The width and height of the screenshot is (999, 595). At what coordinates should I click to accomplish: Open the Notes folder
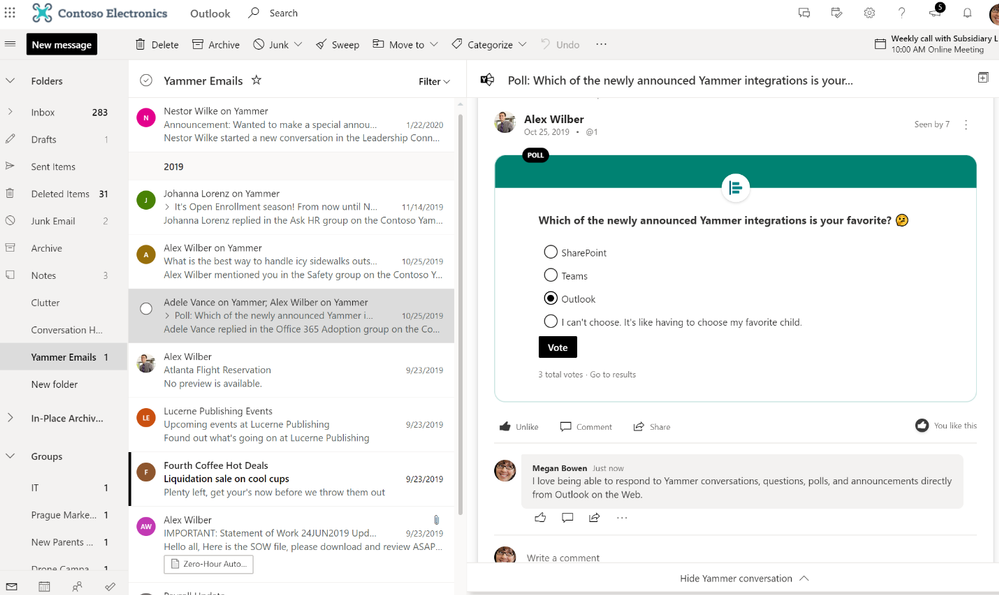pyautogui.click(x=64, y=276)
